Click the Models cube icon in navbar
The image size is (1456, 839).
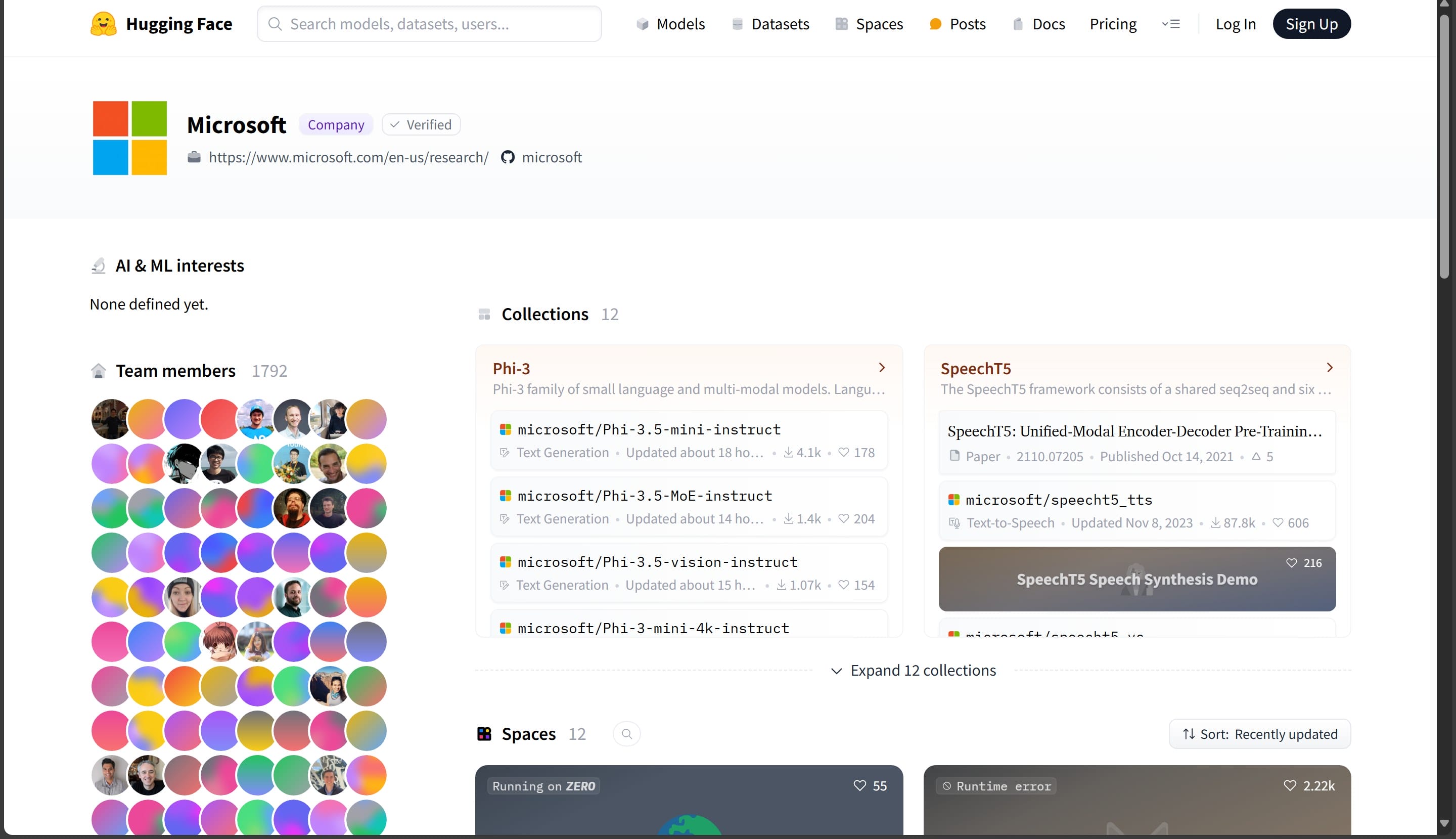click(x=642, y=24)
